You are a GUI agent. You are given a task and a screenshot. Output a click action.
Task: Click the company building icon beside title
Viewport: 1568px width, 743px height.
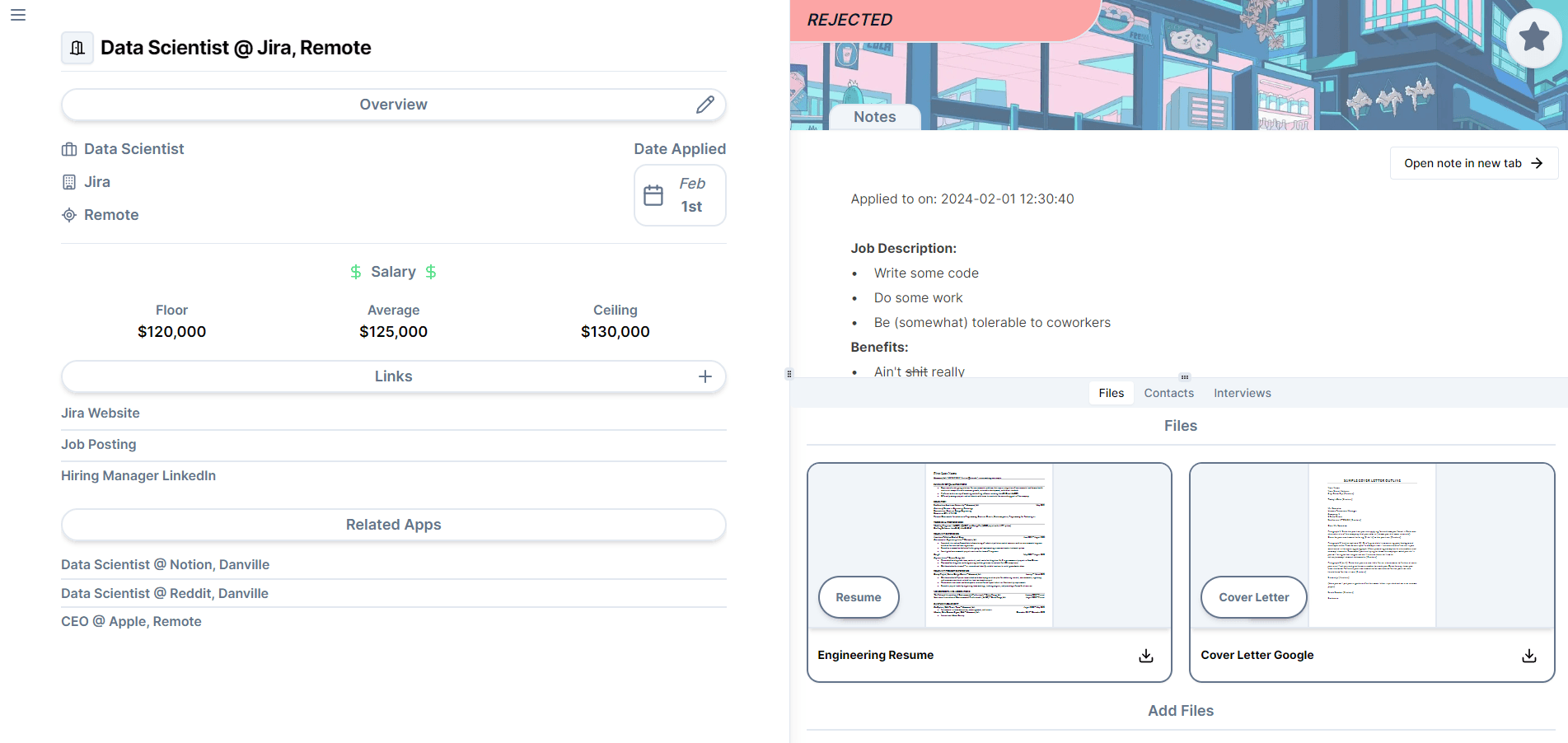[x=77, y=48]
